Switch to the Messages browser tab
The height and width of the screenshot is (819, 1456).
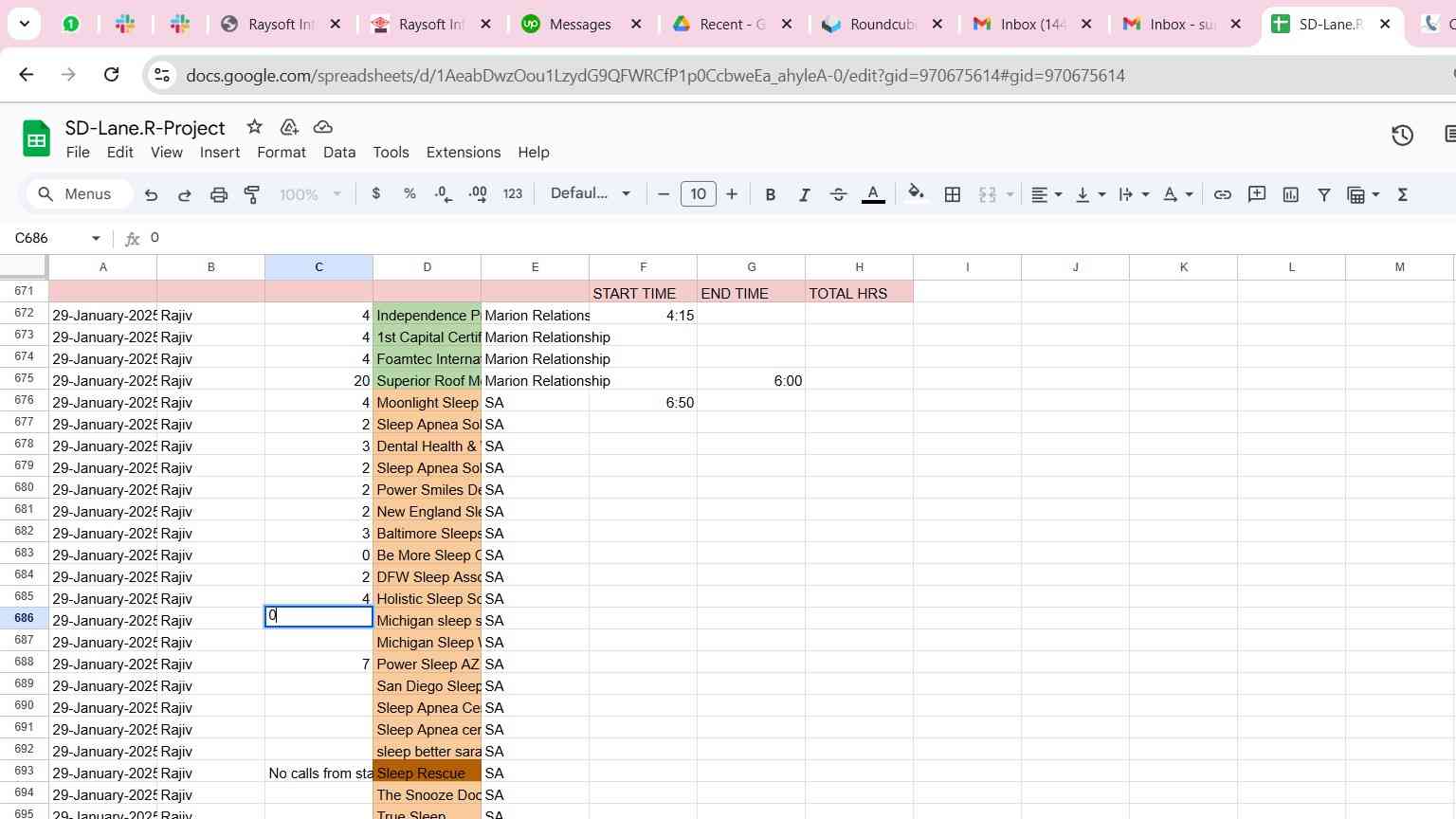(x=580, y=25)
